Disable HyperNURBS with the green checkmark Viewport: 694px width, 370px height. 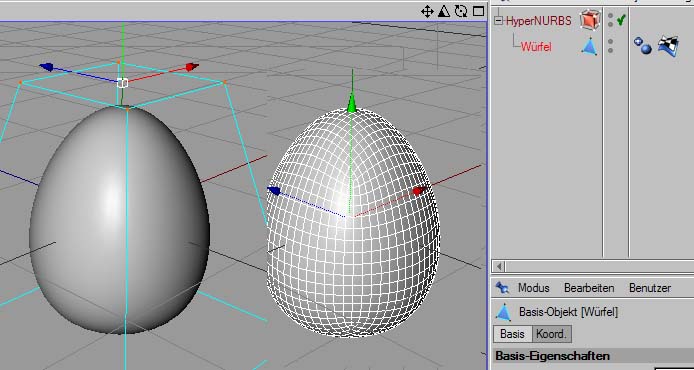tap(621, 19)
